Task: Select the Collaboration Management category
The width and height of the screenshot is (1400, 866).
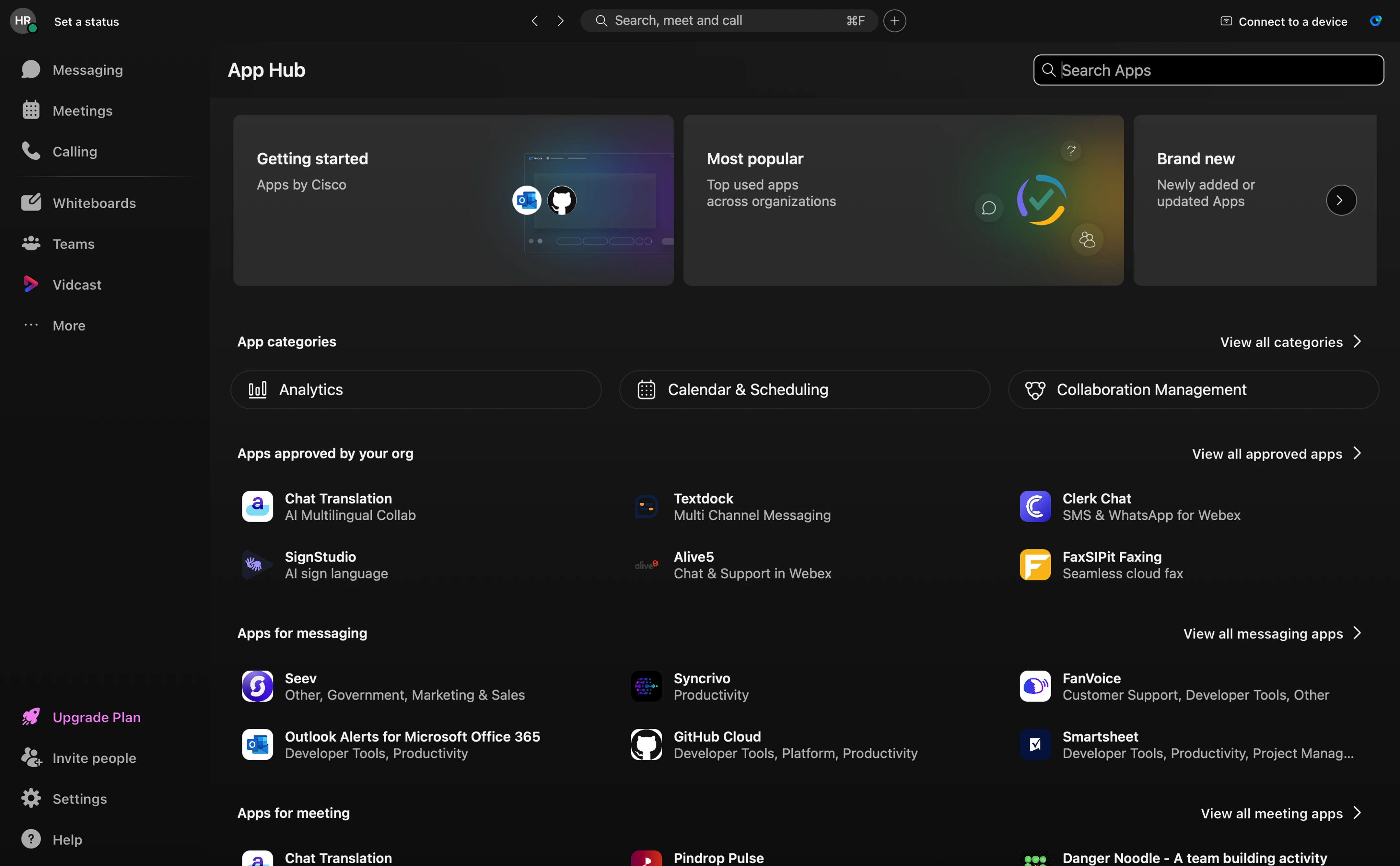Action: click(1193, 389)
